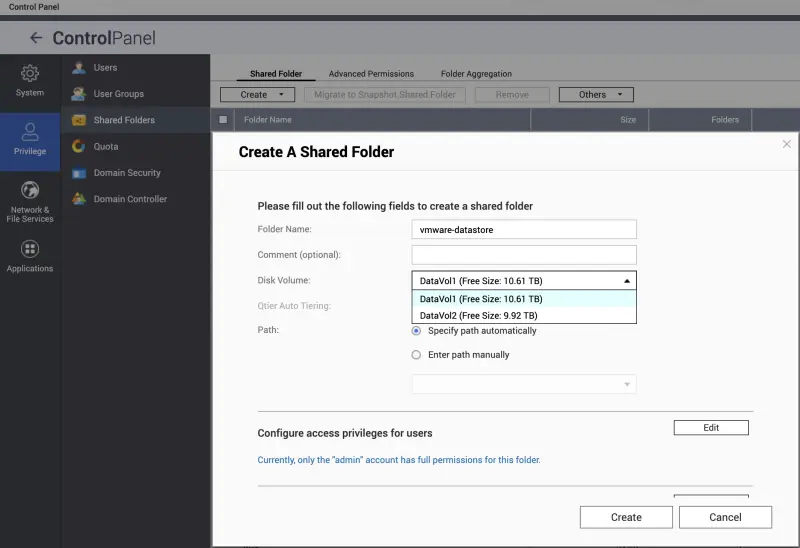The width and height of the screenshot is (800, 548).
Task: Pick DataVol1 (Free Size: 10.61 TB) option
Action: pos(524,299)
